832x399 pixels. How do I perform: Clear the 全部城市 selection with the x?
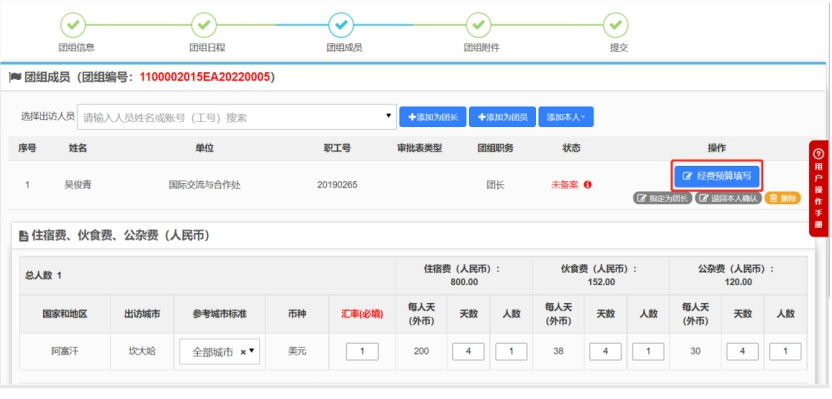click(x=243, y=352)
